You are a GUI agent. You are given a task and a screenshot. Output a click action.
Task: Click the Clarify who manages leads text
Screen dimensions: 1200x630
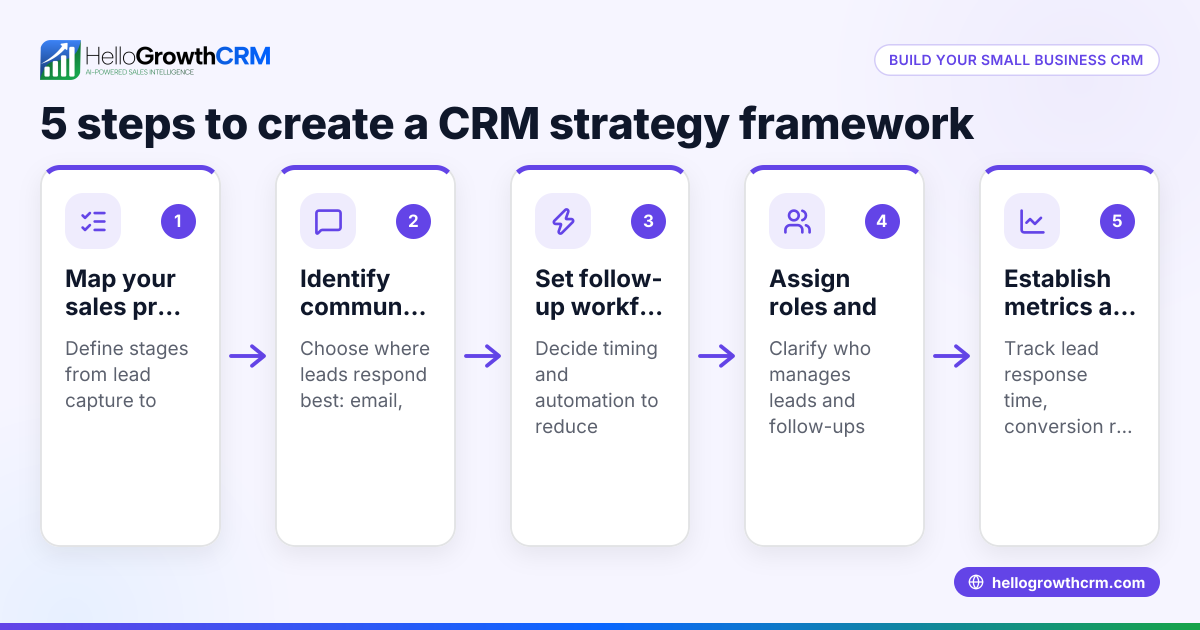[820, 388]
